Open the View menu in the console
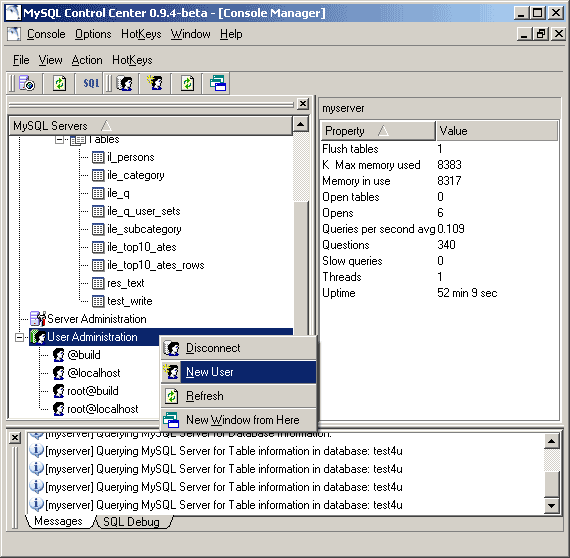The height and width of the screenshot is (558, 570). click(x=51, y=60)
